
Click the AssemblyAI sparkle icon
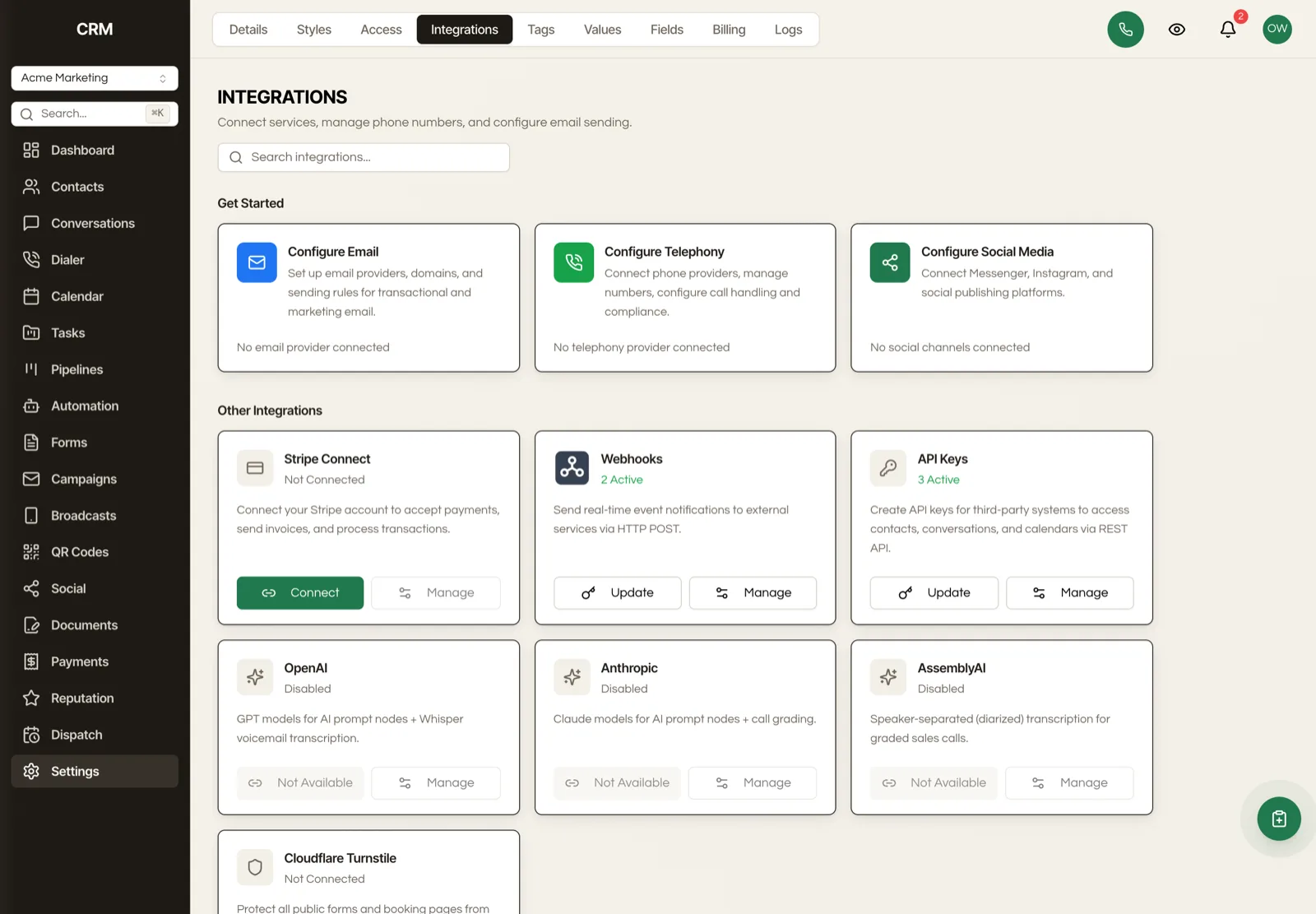(x=888, y=677)
